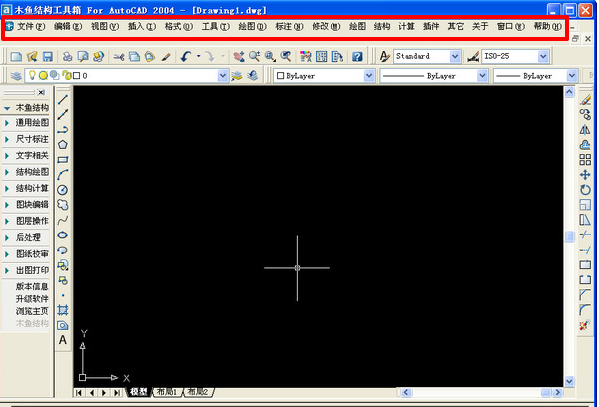
Task: Click the Undo arrow icon
Action: [186, 57]
